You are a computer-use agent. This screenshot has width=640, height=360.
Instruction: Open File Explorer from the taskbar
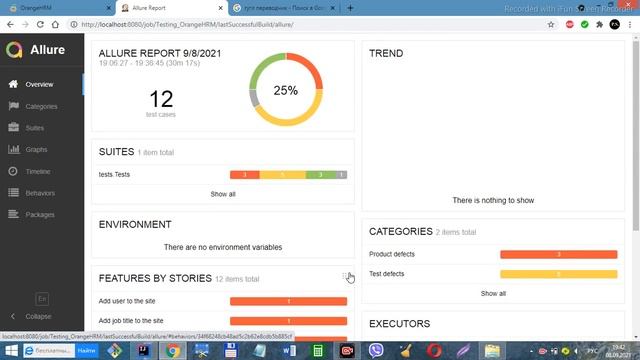coord(492,351)
